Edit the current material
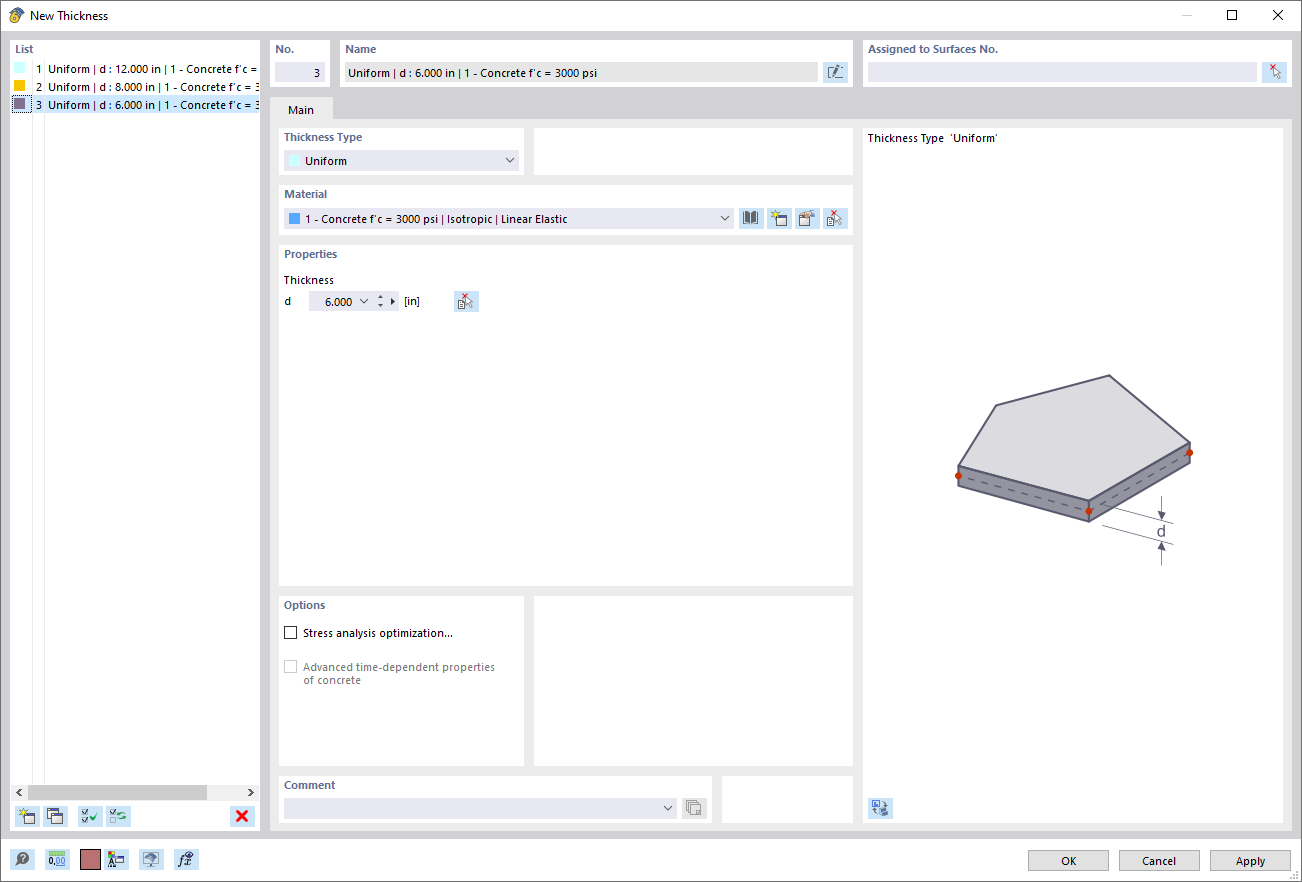This screenshot has width=1302, height=882. pos(806,218)
